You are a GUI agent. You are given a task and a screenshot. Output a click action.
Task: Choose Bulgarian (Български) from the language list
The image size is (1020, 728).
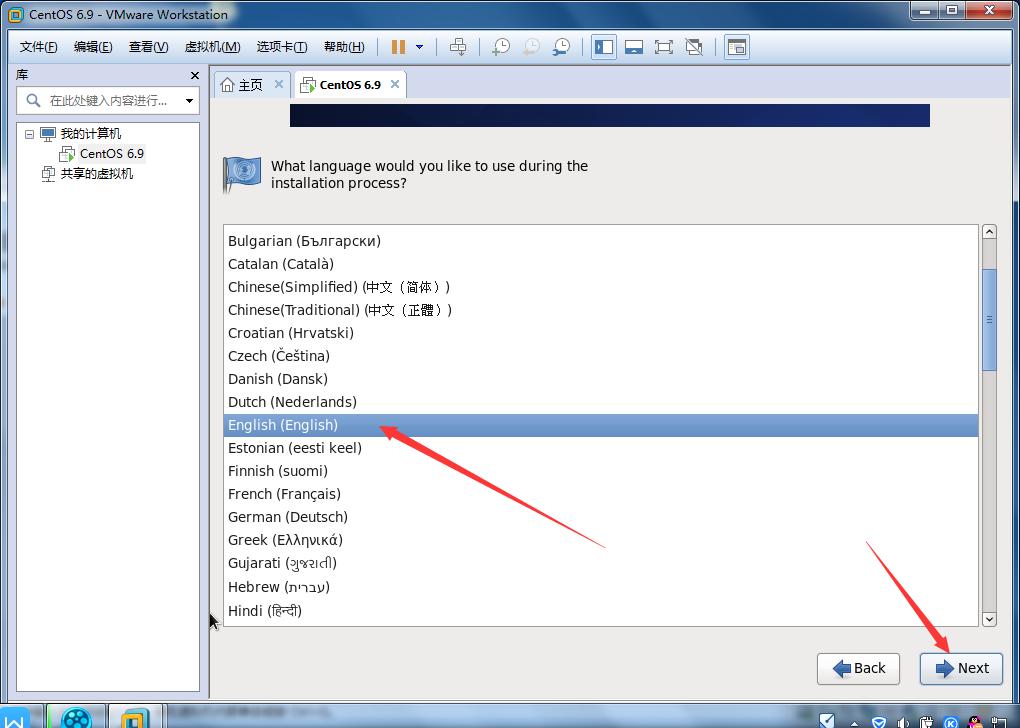point(600,241)
